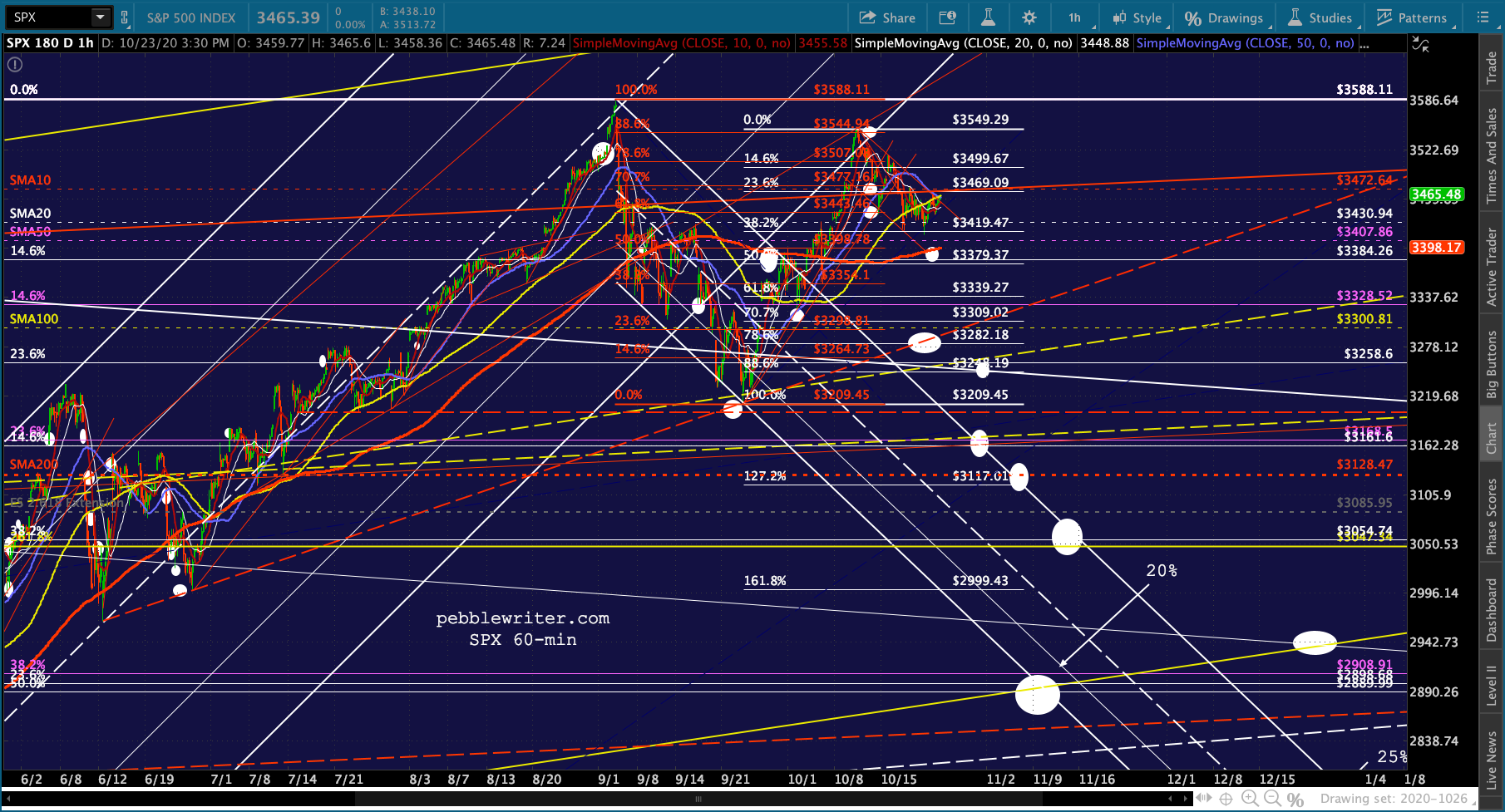This screenshot has width=1505, height=812.
Task: Click the zoom out magnifier icon
Action: tap(1272, 799)
